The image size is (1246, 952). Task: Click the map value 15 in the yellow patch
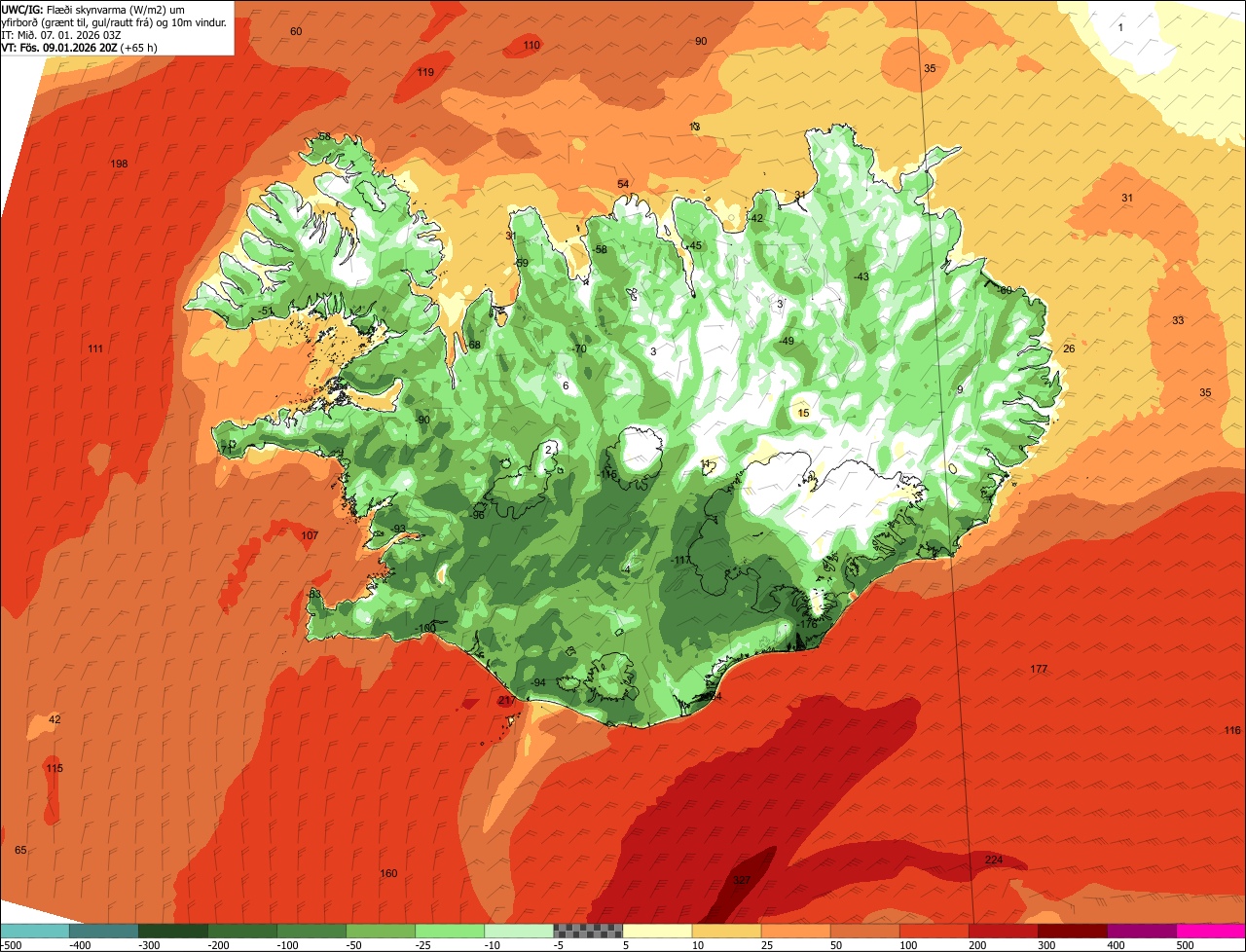tap(803, 413)
